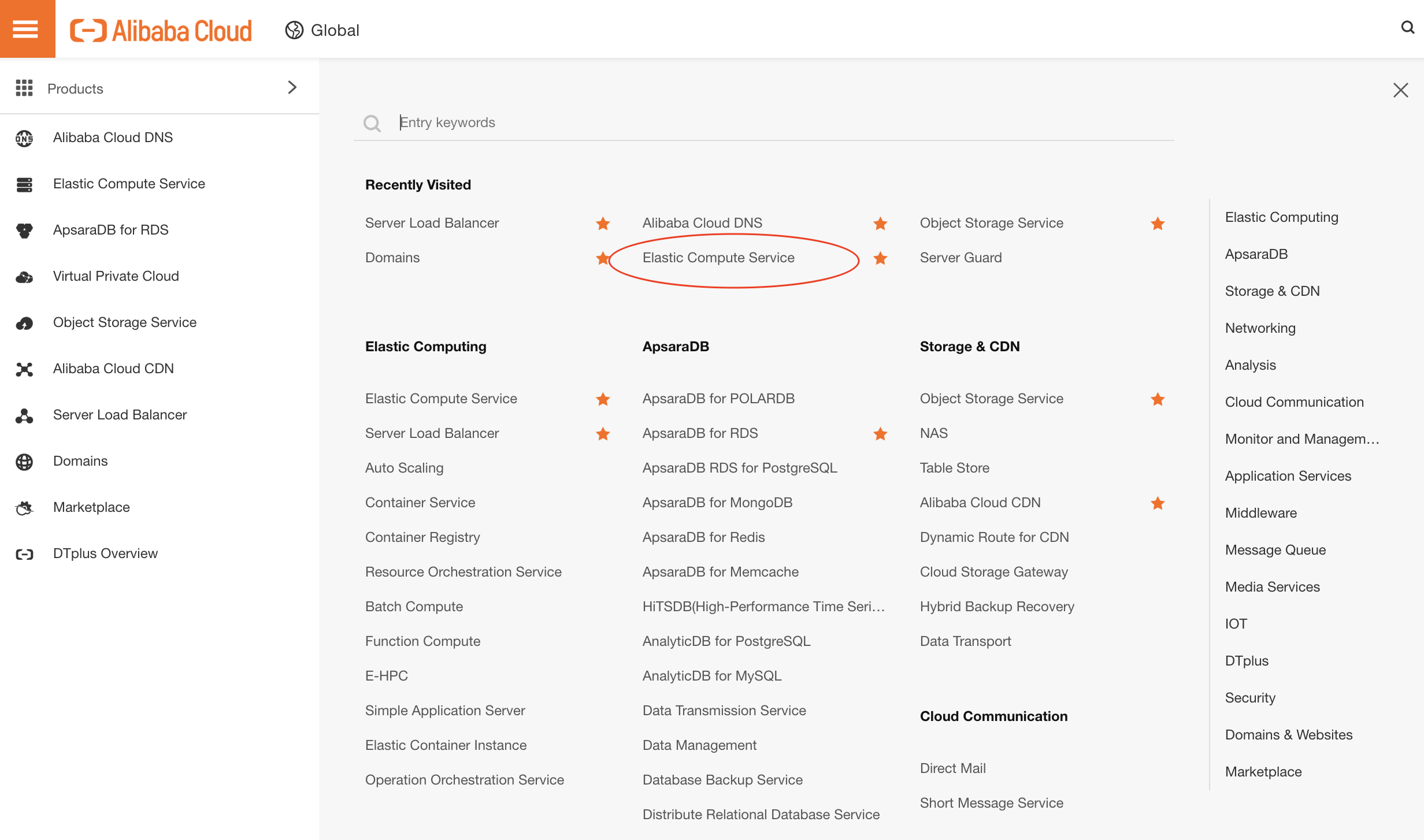1424x840 pixels.
Task: Click the Alibaba Cloud DNS sidebar icon
Action: coord(24,138)
